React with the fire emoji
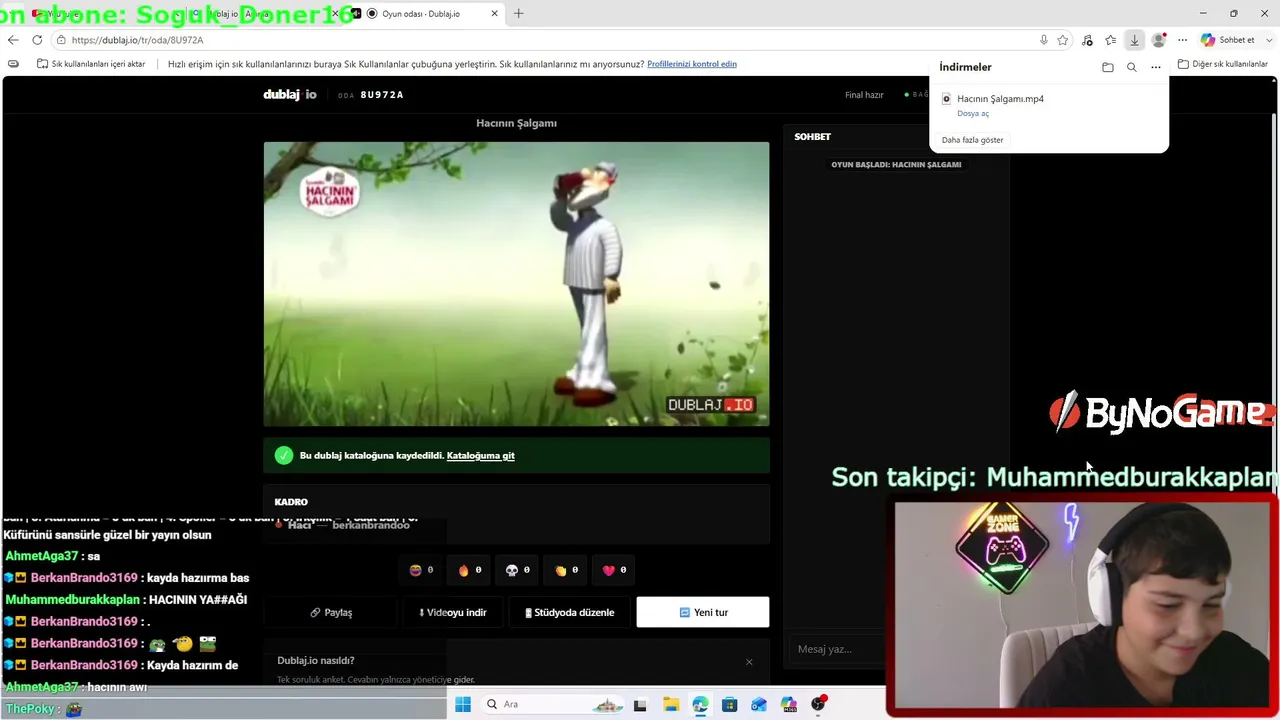The image size is (1280, 720). pyautogui.click(x=469, y=570)
